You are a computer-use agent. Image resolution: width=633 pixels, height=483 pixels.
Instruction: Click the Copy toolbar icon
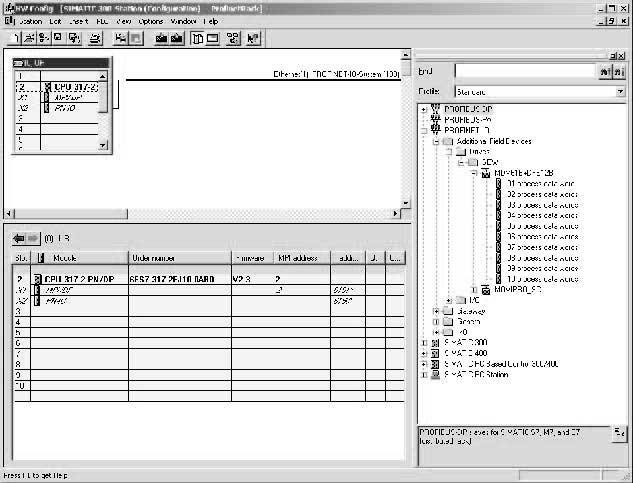click(x=120, y=38)
